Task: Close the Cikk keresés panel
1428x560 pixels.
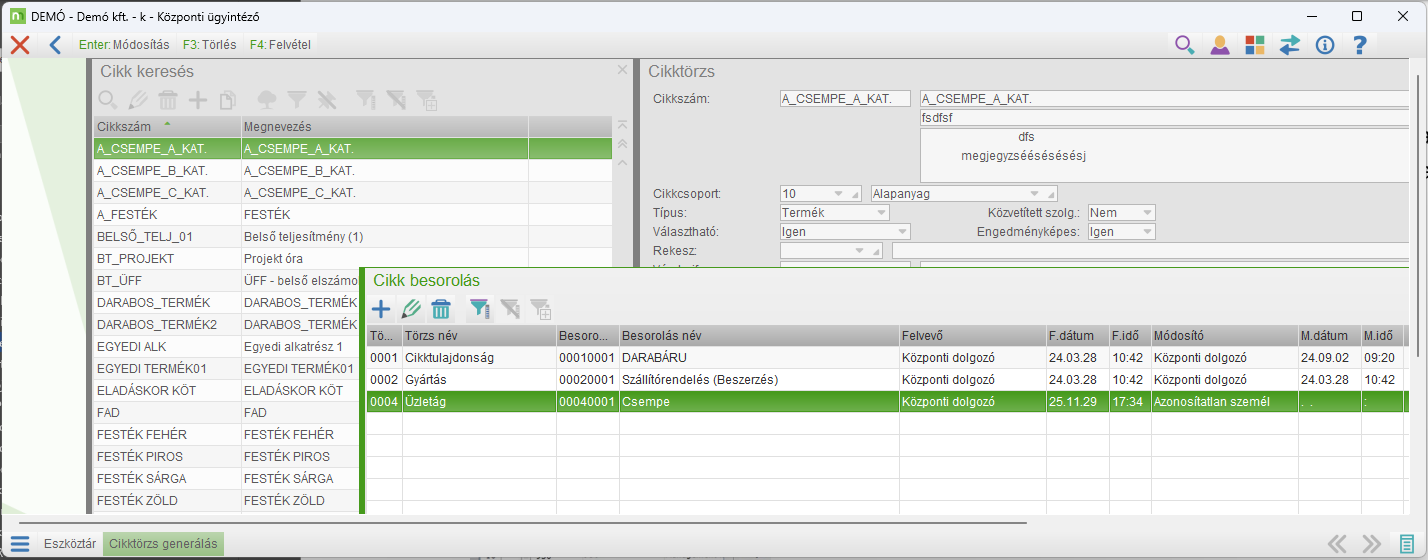Action: pos(622,70)
